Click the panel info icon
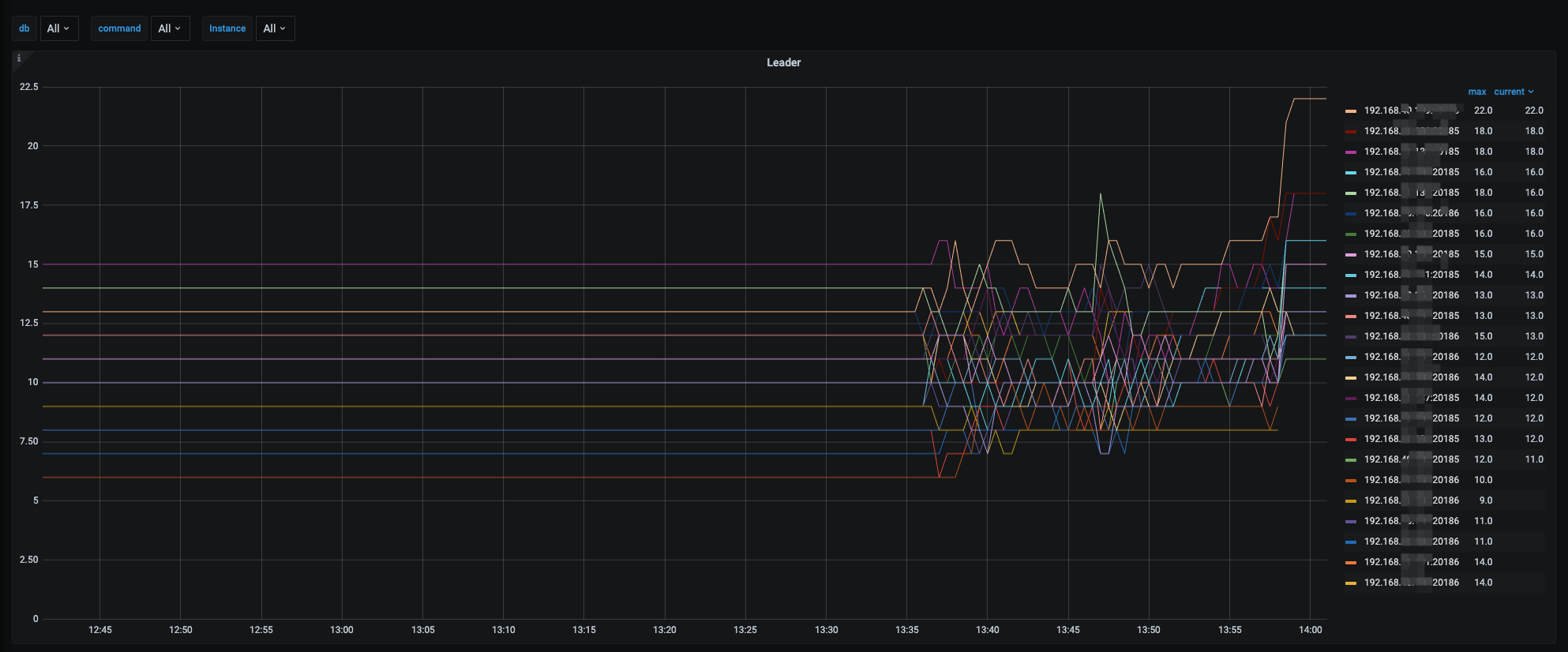The height and width of the screenshot is (652, 1568). tap(19, 58)
